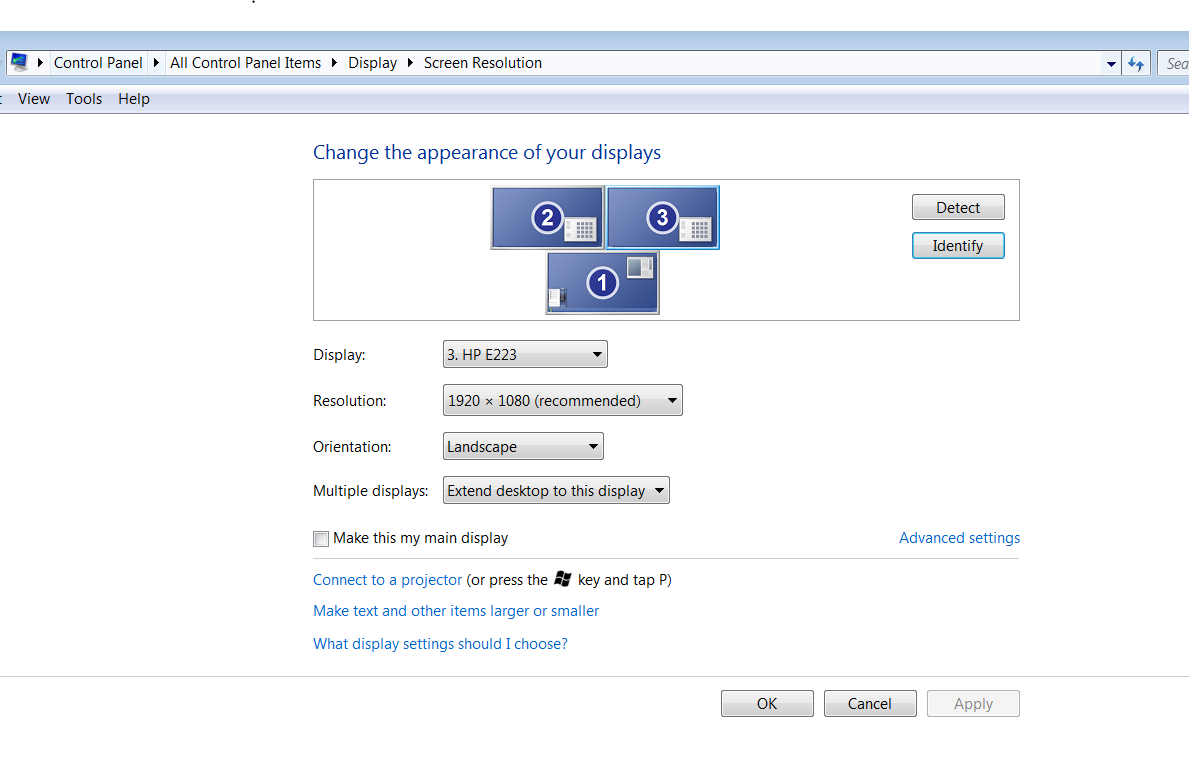The width and height of the screenshot is (1189, 777).
Task: Open the Display dropdown showing HP E223
Action: (525, 354)
